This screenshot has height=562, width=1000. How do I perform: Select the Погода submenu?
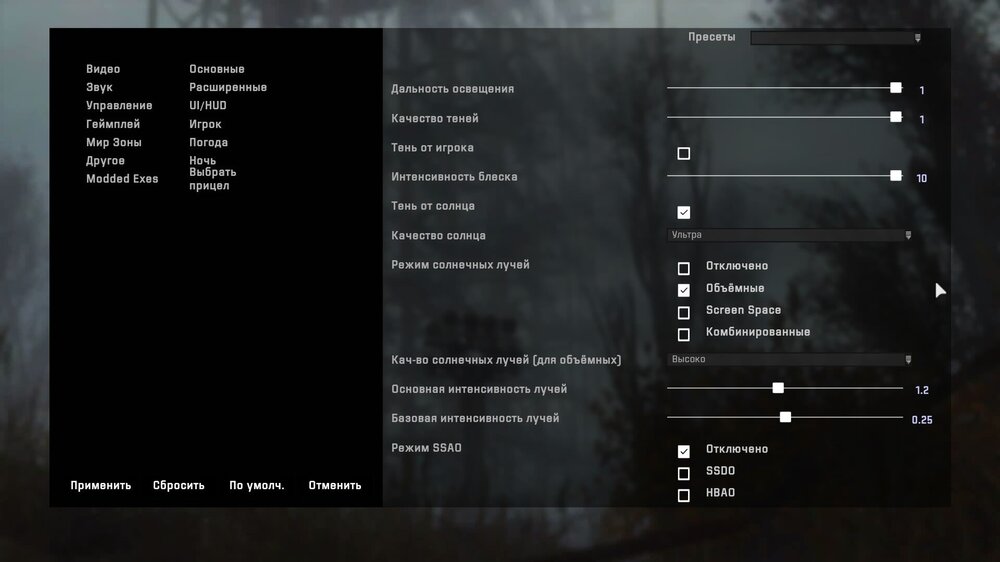(209, 142)
